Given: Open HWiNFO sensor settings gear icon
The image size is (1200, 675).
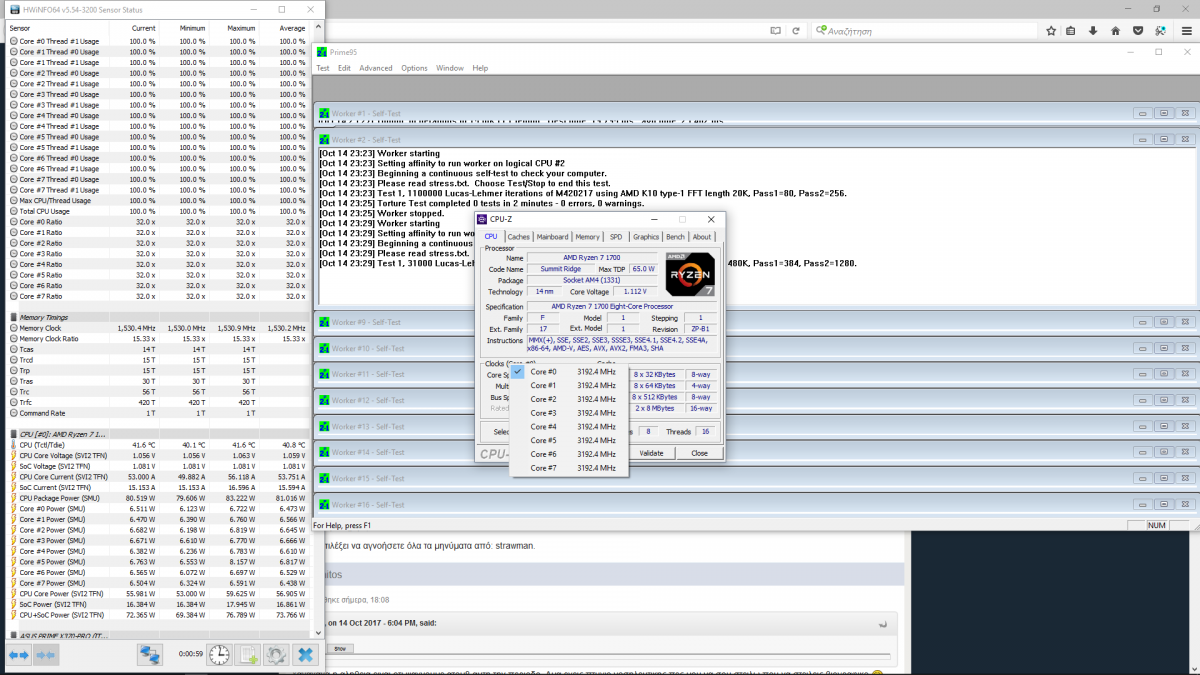Looking at the screenshot, I should click(x=277, y=654).
